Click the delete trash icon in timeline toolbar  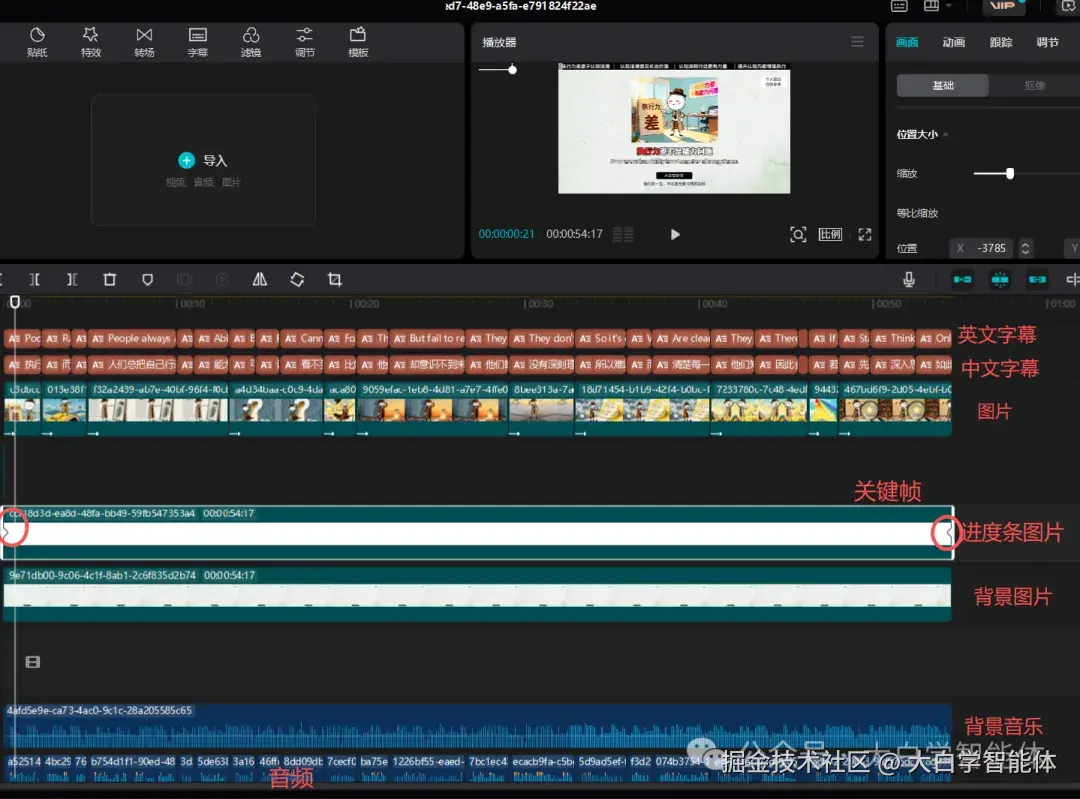(110, 280)
